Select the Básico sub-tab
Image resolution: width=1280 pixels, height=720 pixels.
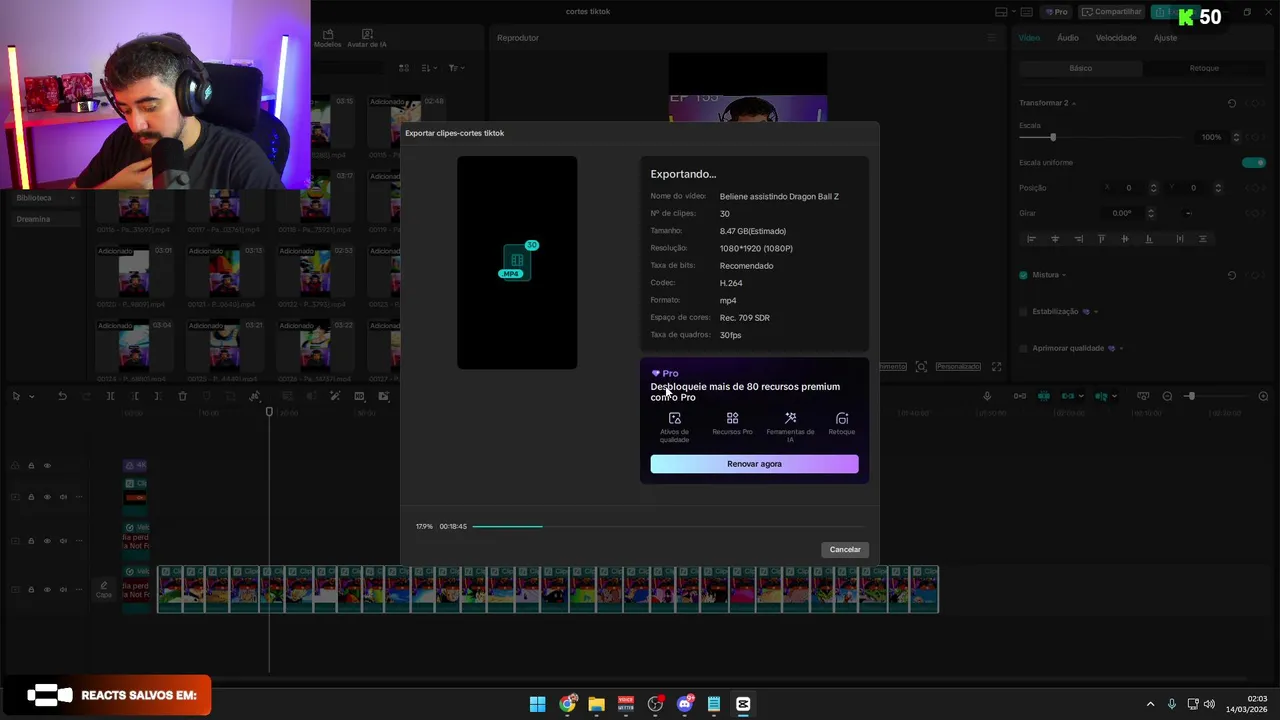(1081, 68)
